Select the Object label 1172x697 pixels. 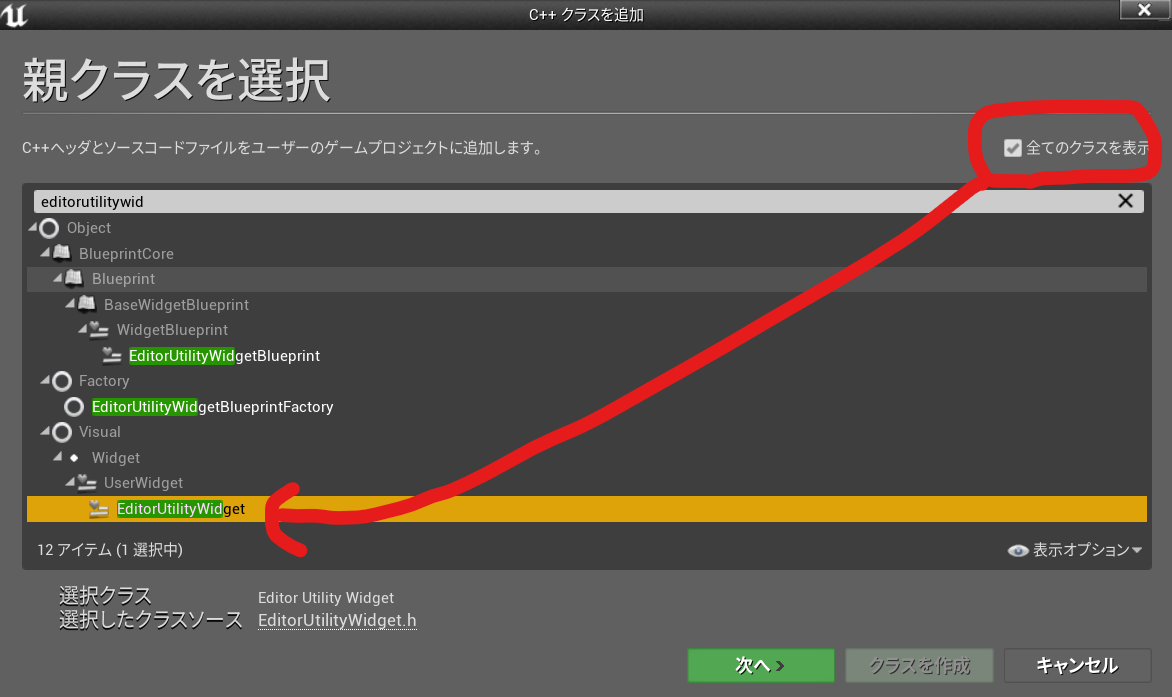89,228
